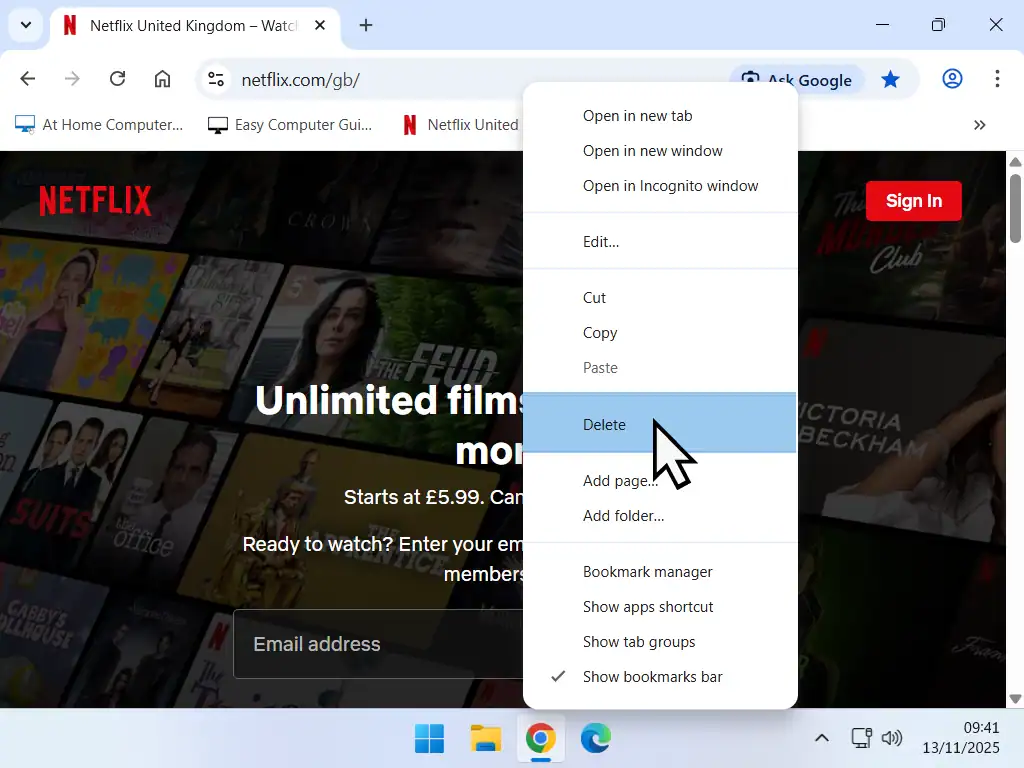This screenshot has height=768, width=1024.
Task: Click the Email address input field
Action: 380,644
